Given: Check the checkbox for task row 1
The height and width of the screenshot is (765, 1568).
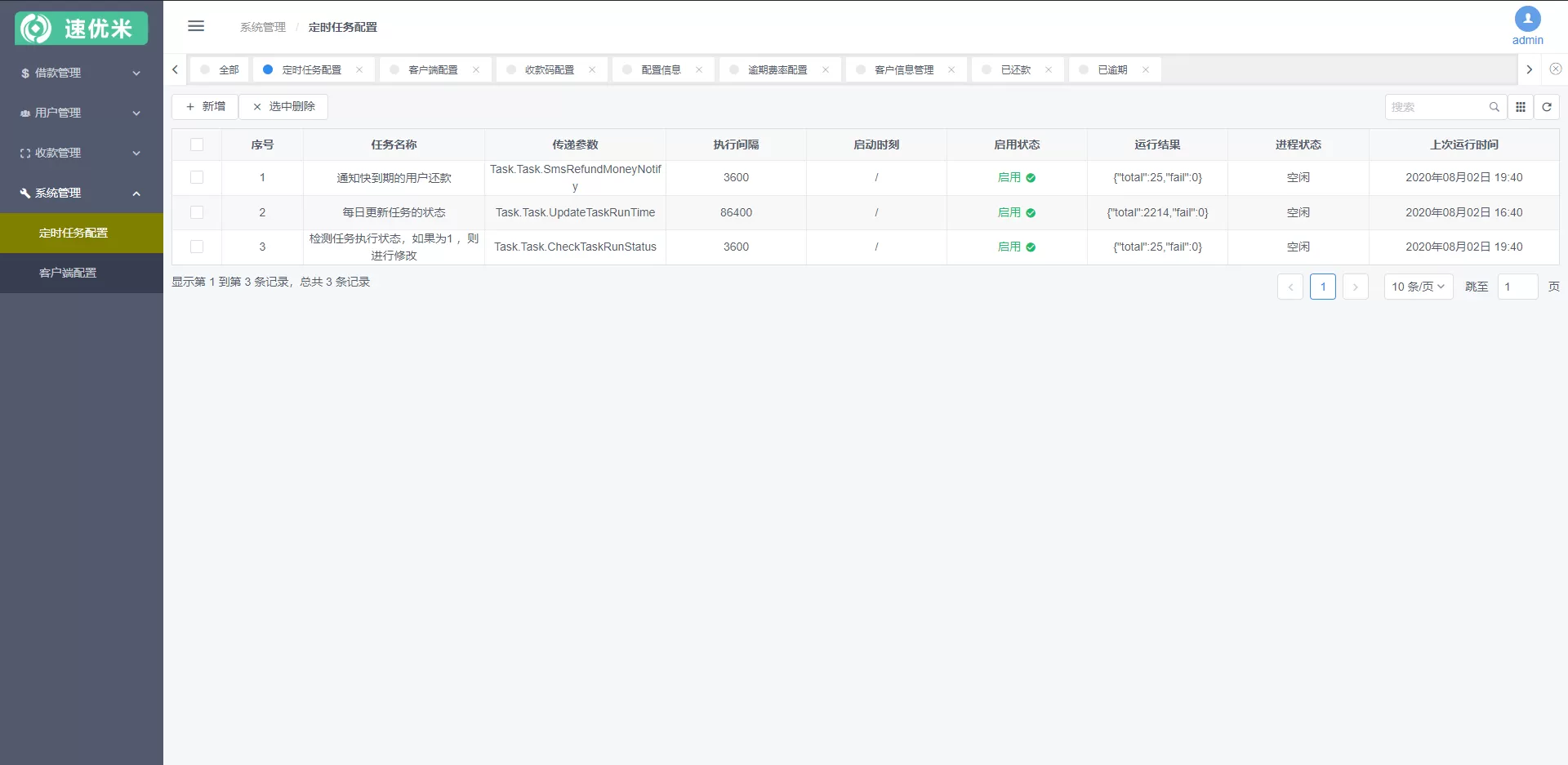Looking at the screenshot, I should pyautogui.click(x=198, y=177).
